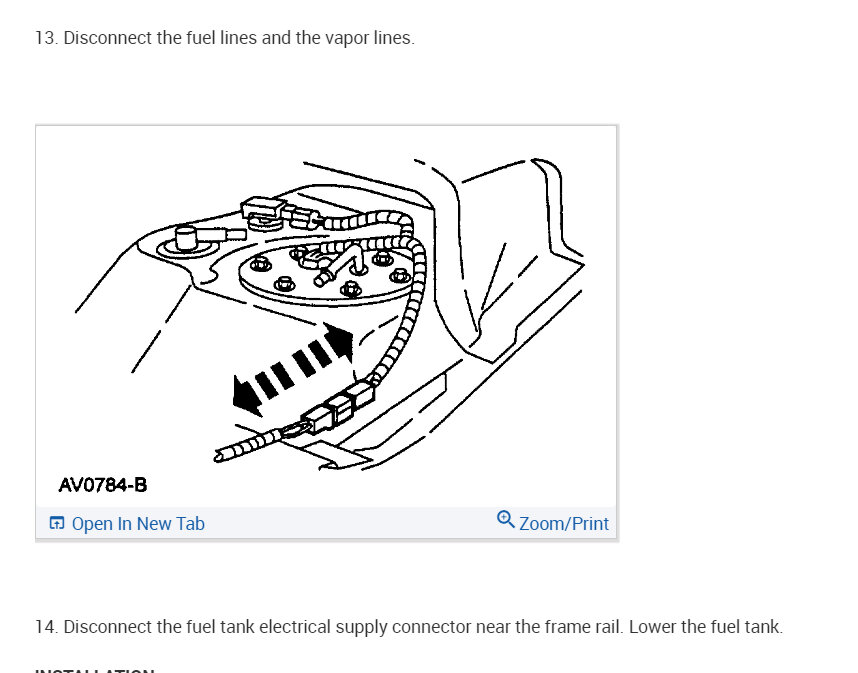Click the upper connector on the fuel pump harness
This screenshot has width=858, height=673.
tap(263, 209)
